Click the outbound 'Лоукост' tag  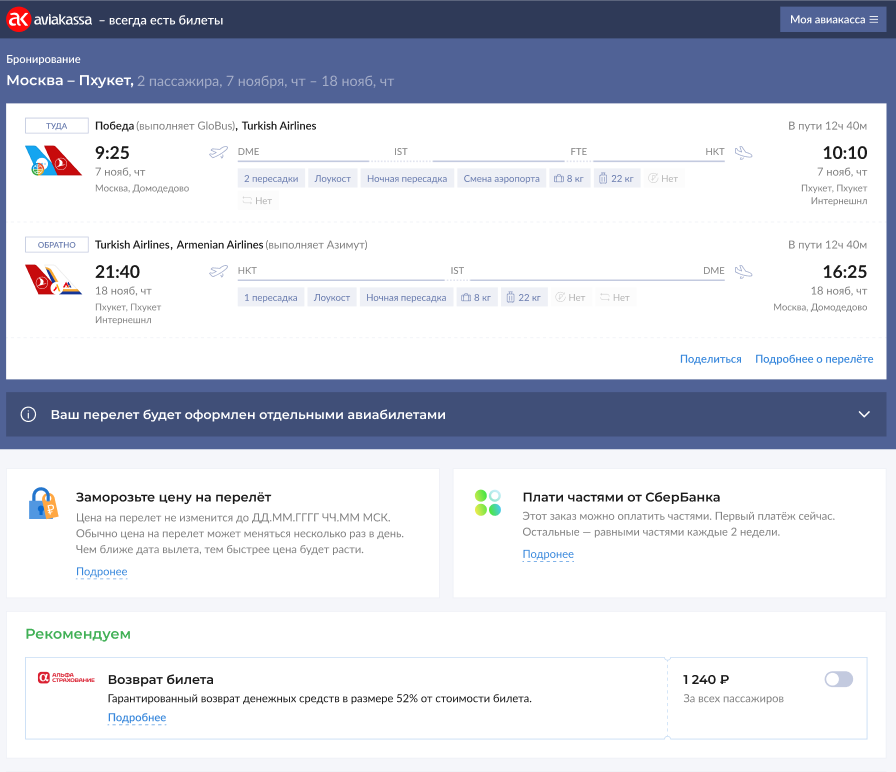pos(333,179)
